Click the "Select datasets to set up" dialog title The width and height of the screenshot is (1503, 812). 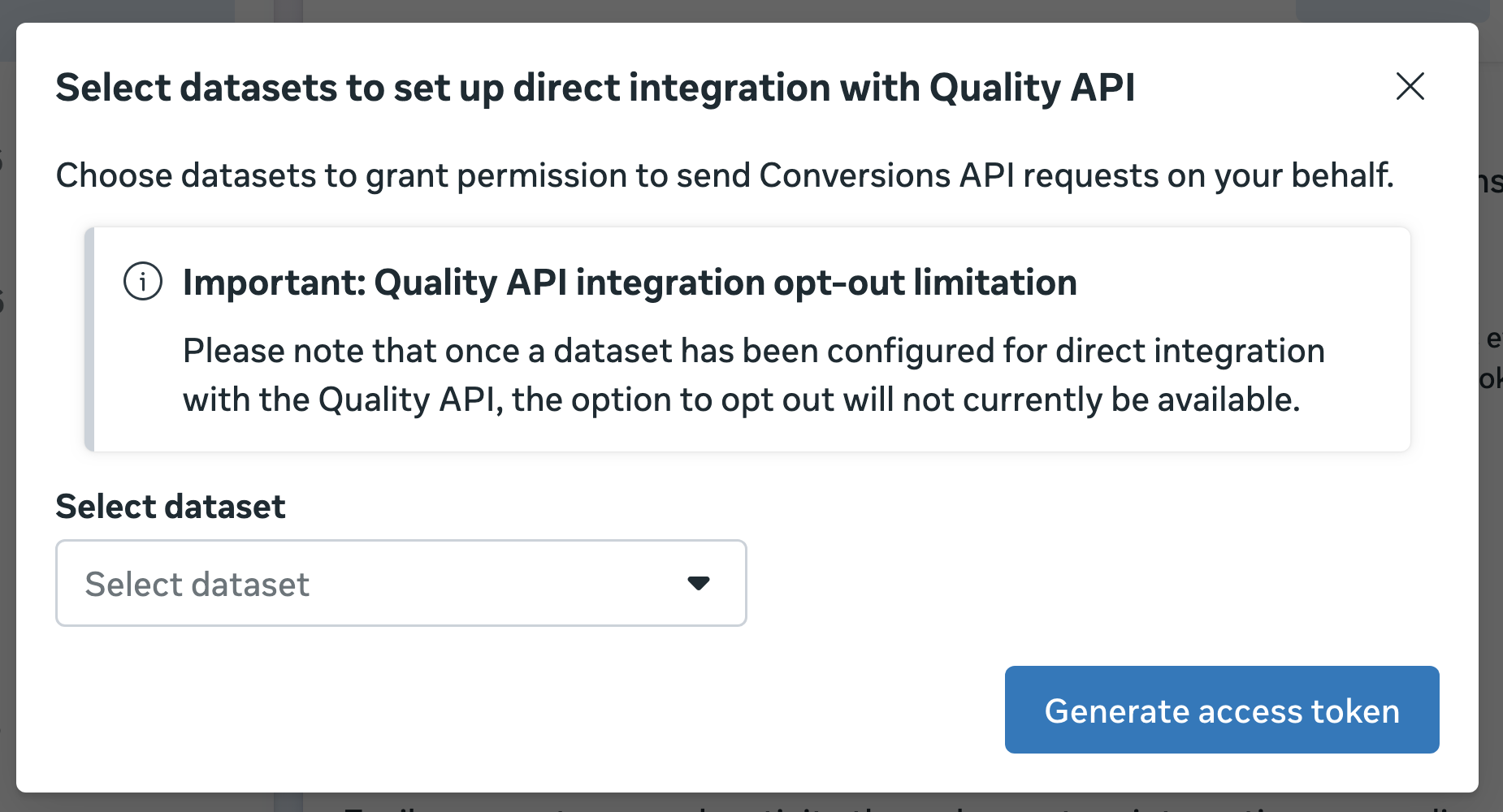pyautogui.click(x=595, y=88)
